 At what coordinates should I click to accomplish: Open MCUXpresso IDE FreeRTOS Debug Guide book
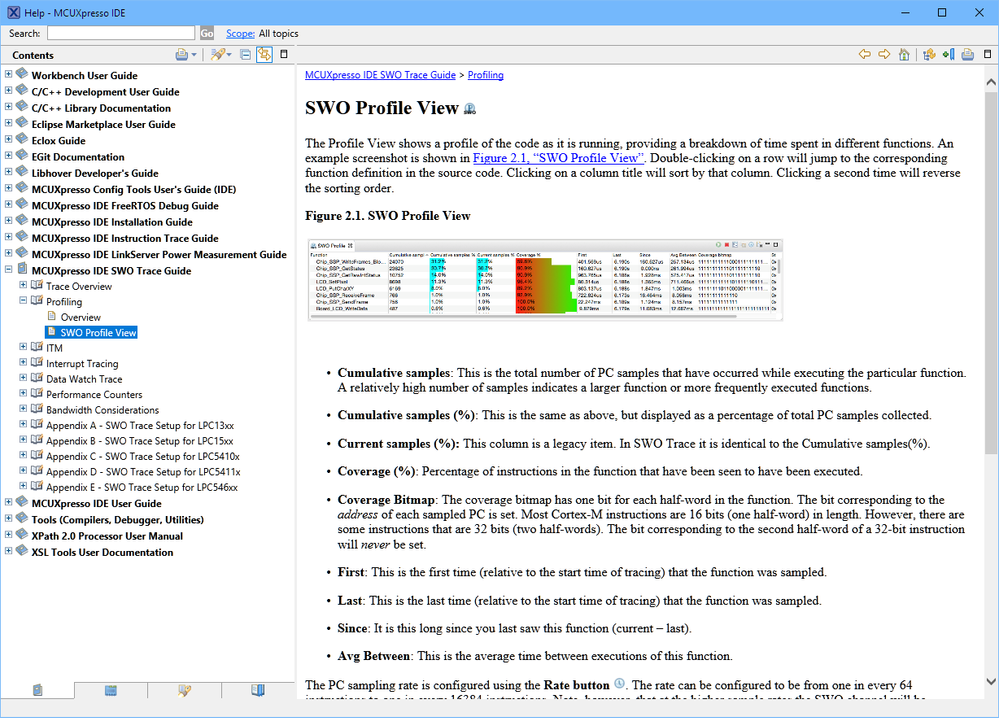point(125,206)
